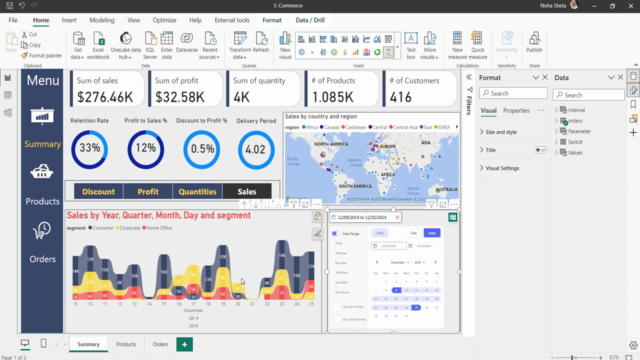640x360 pixels.
Task: Switch to the Format ribbon tab
Action: [272, 20]
